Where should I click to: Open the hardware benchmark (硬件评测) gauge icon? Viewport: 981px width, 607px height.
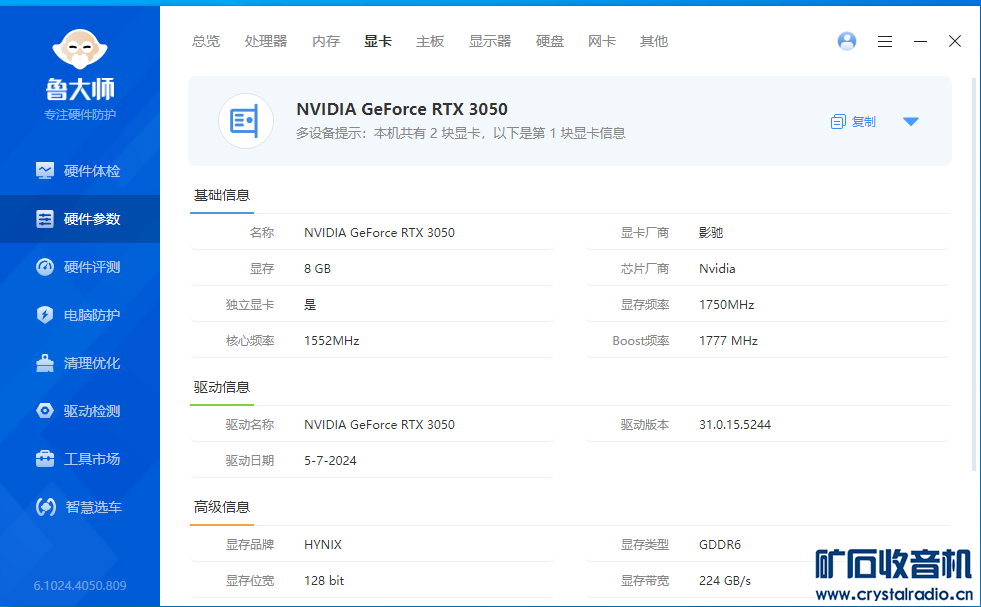click(45, 267)
